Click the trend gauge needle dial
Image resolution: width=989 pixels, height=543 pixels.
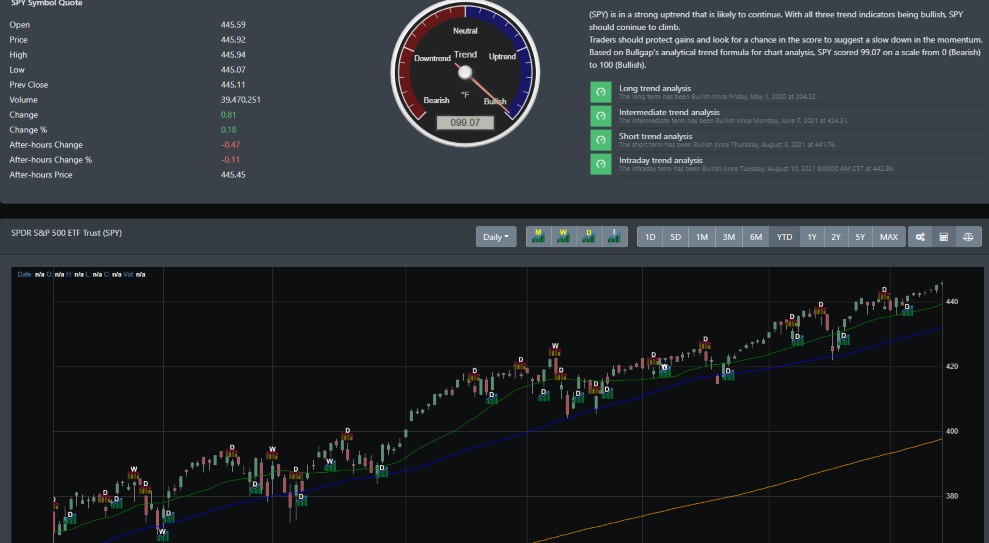464,72
